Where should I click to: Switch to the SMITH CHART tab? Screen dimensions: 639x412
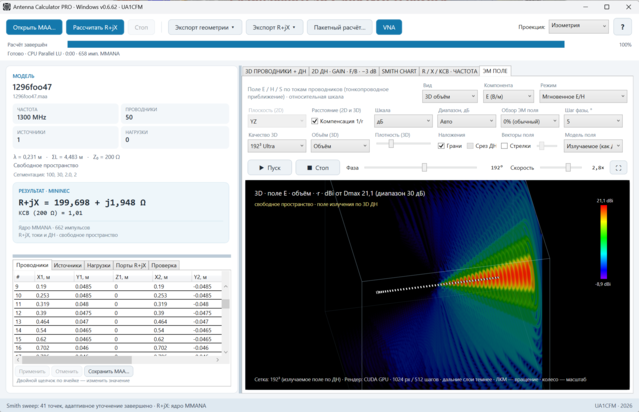tap(399, 71)
